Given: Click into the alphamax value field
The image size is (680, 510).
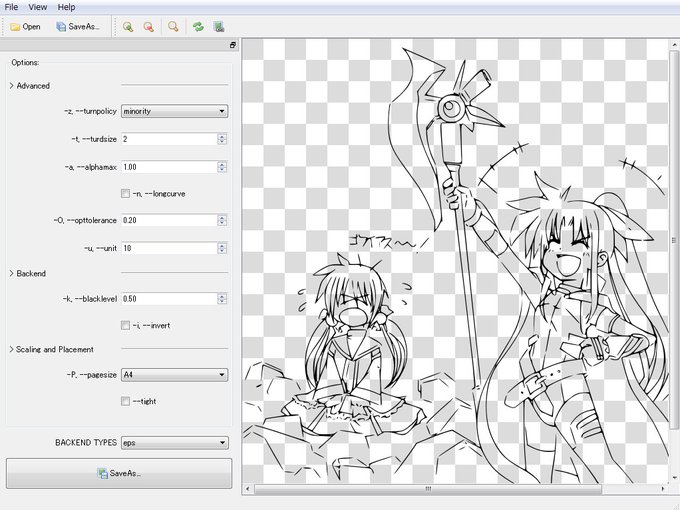Looking at the screenshot, I should pyautogui.click(x=169, y=167).
